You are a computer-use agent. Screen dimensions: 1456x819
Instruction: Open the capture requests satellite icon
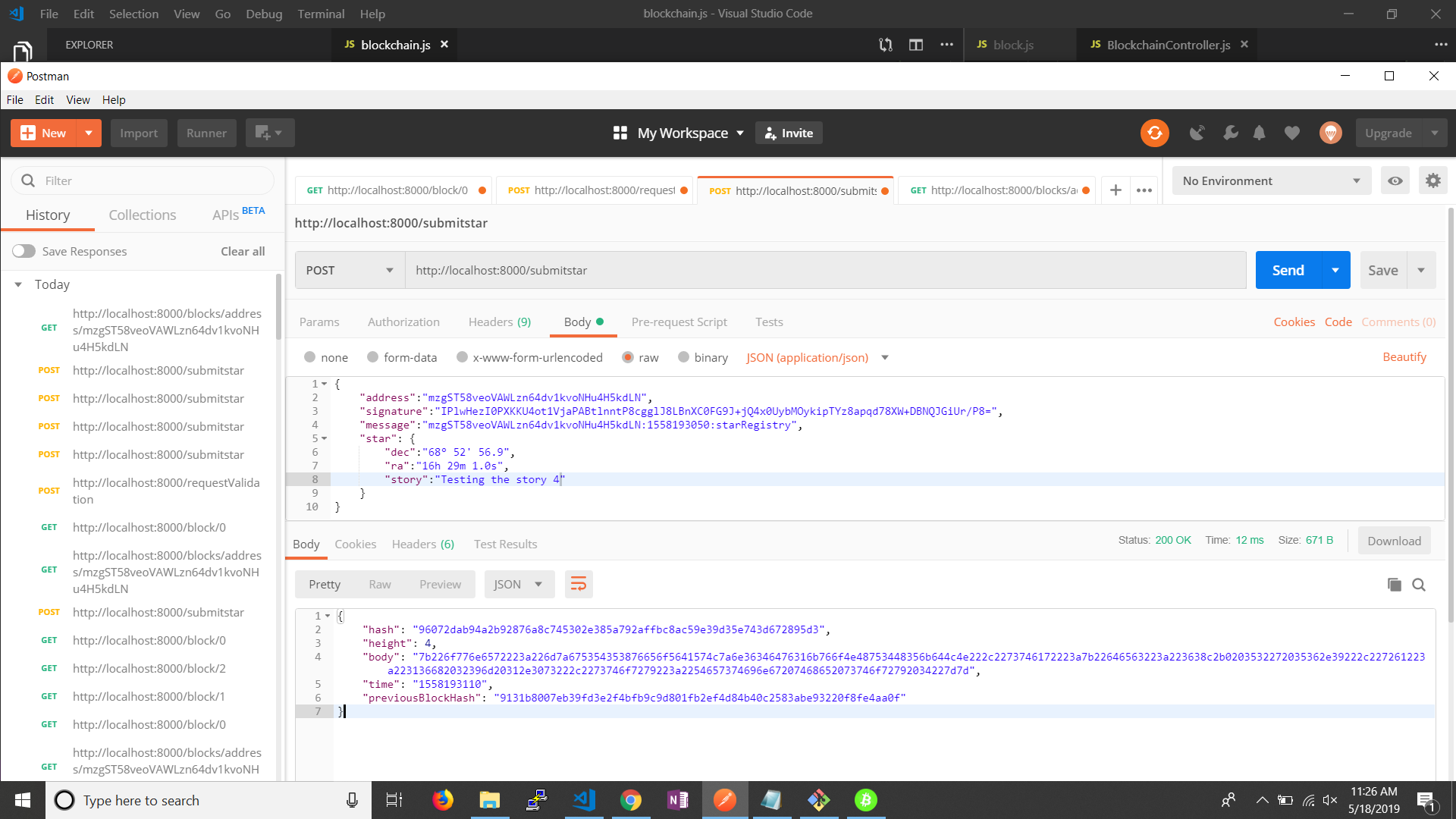[x=1197, y=133]
